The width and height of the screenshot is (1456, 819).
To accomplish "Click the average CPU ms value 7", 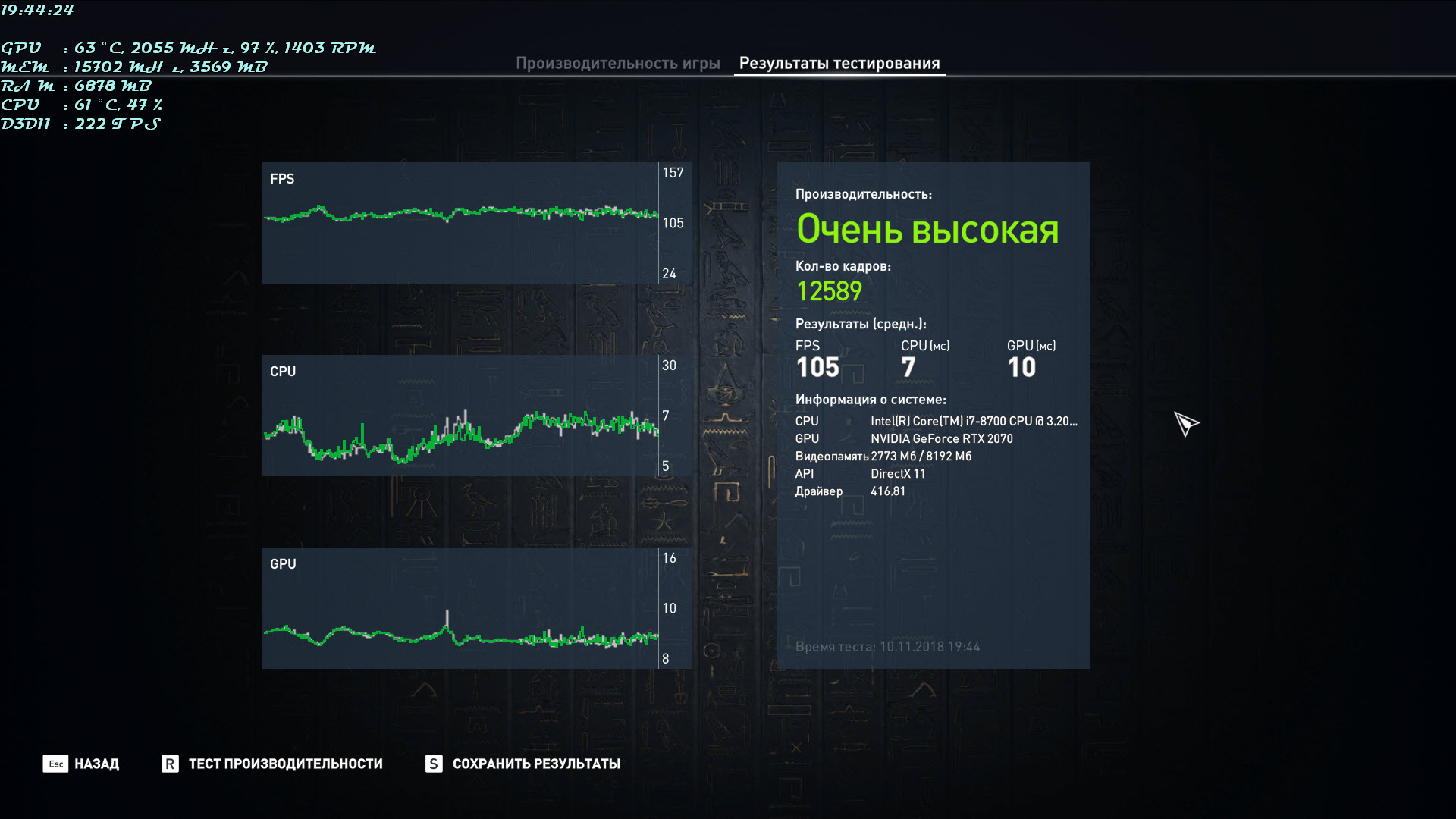I will pos(908,368).
